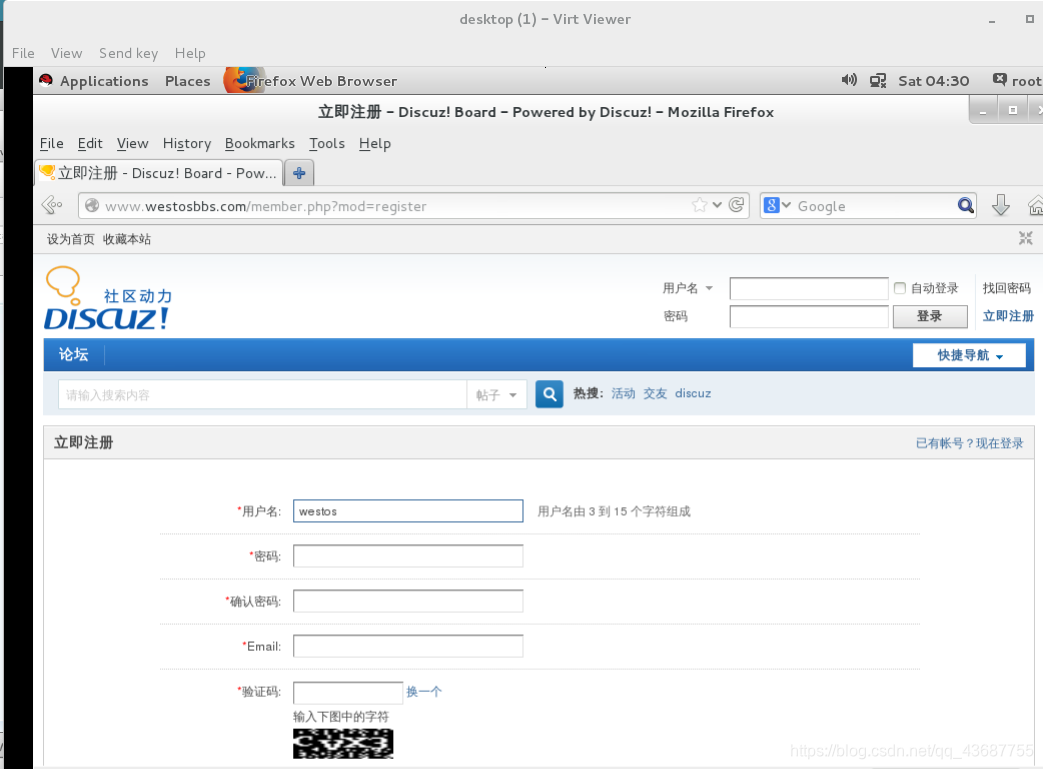Click the 已有帐号？现在登录 link

click(969, 443)
